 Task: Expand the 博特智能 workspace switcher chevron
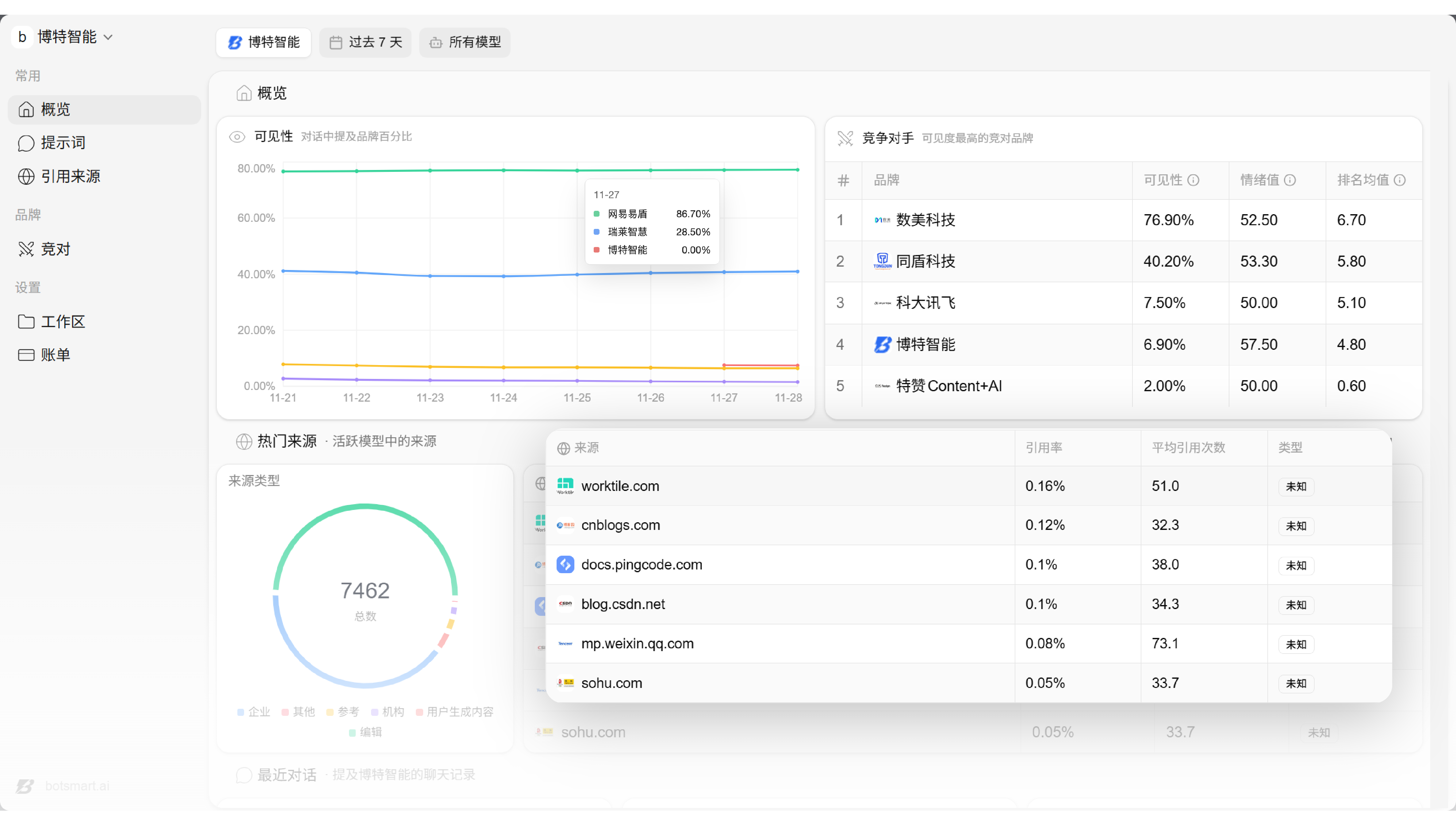point(108,37)
